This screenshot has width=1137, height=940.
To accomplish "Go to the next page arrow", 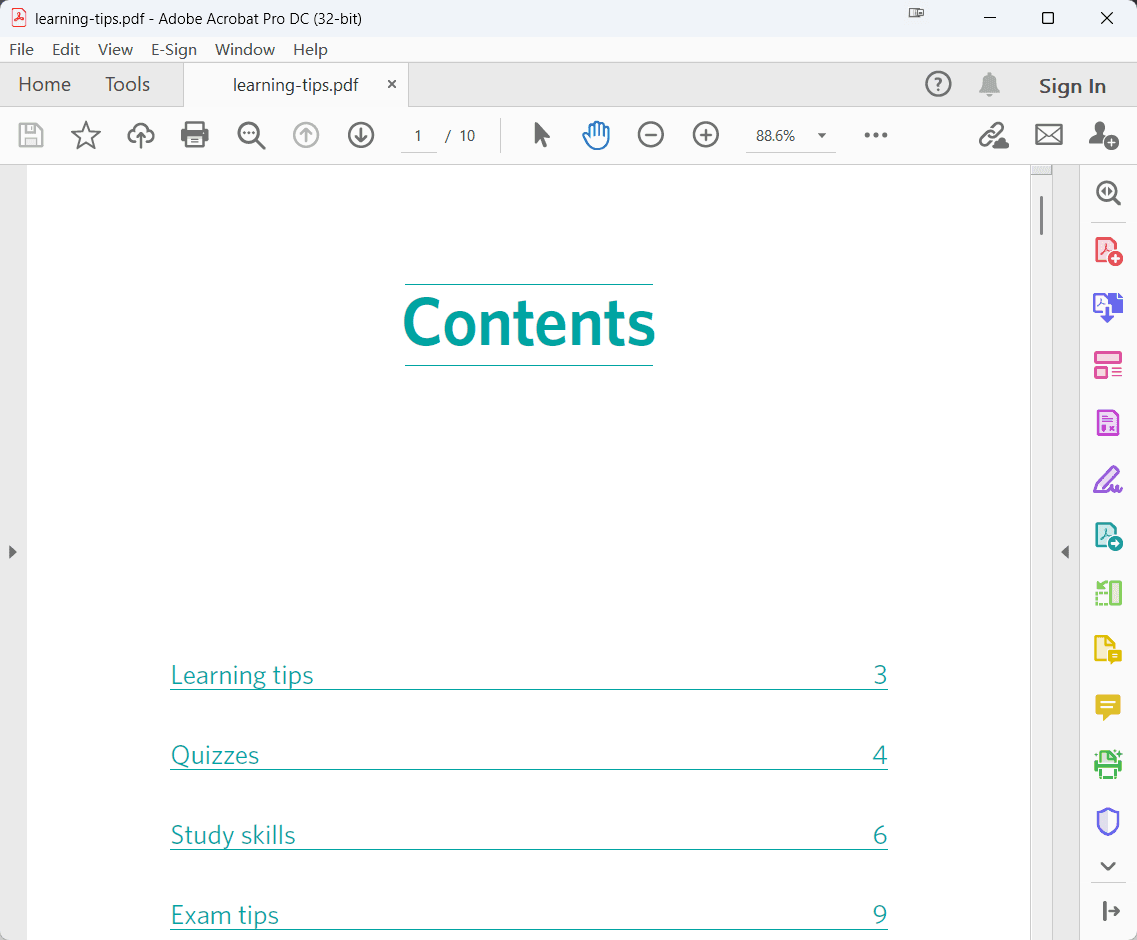I will pos(360,135).
